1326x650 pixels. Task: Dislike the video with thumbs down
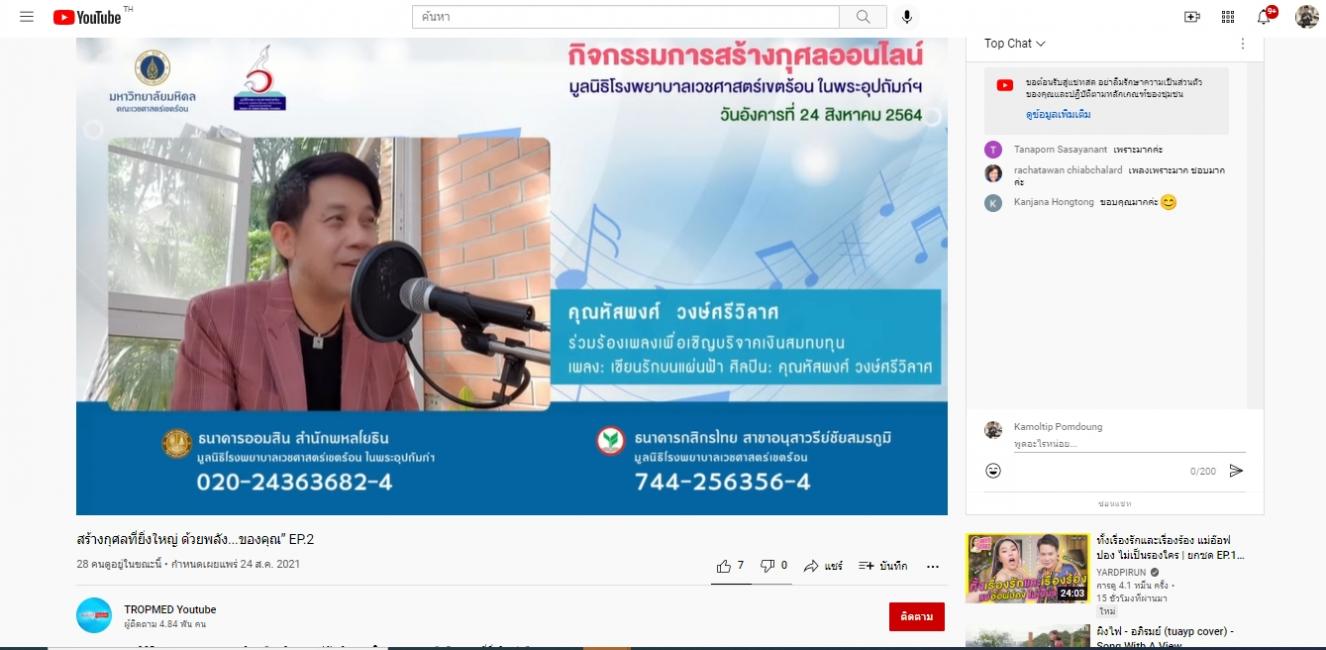(x=774, y=566)
